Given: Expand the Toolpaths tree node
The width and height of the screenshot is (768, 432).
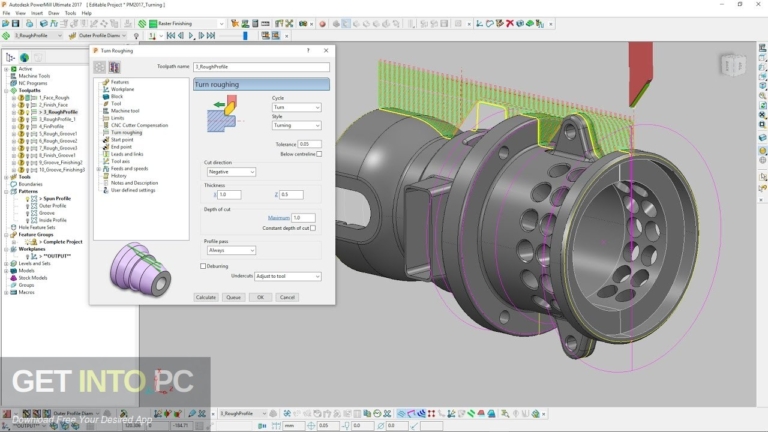Looking at the screenshot, I should tap(6, 91).
